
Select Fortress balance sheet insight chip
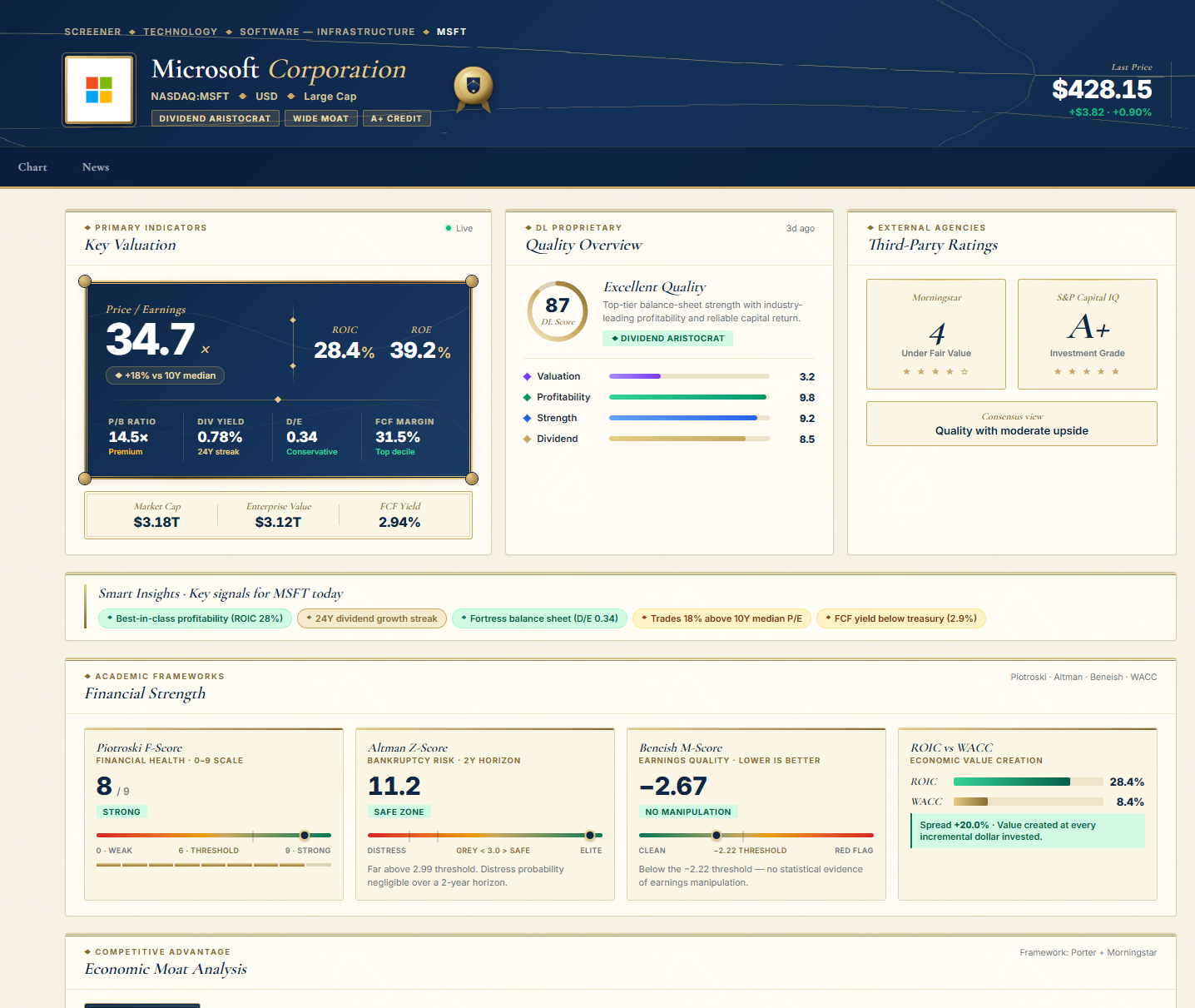pos(539,618)
